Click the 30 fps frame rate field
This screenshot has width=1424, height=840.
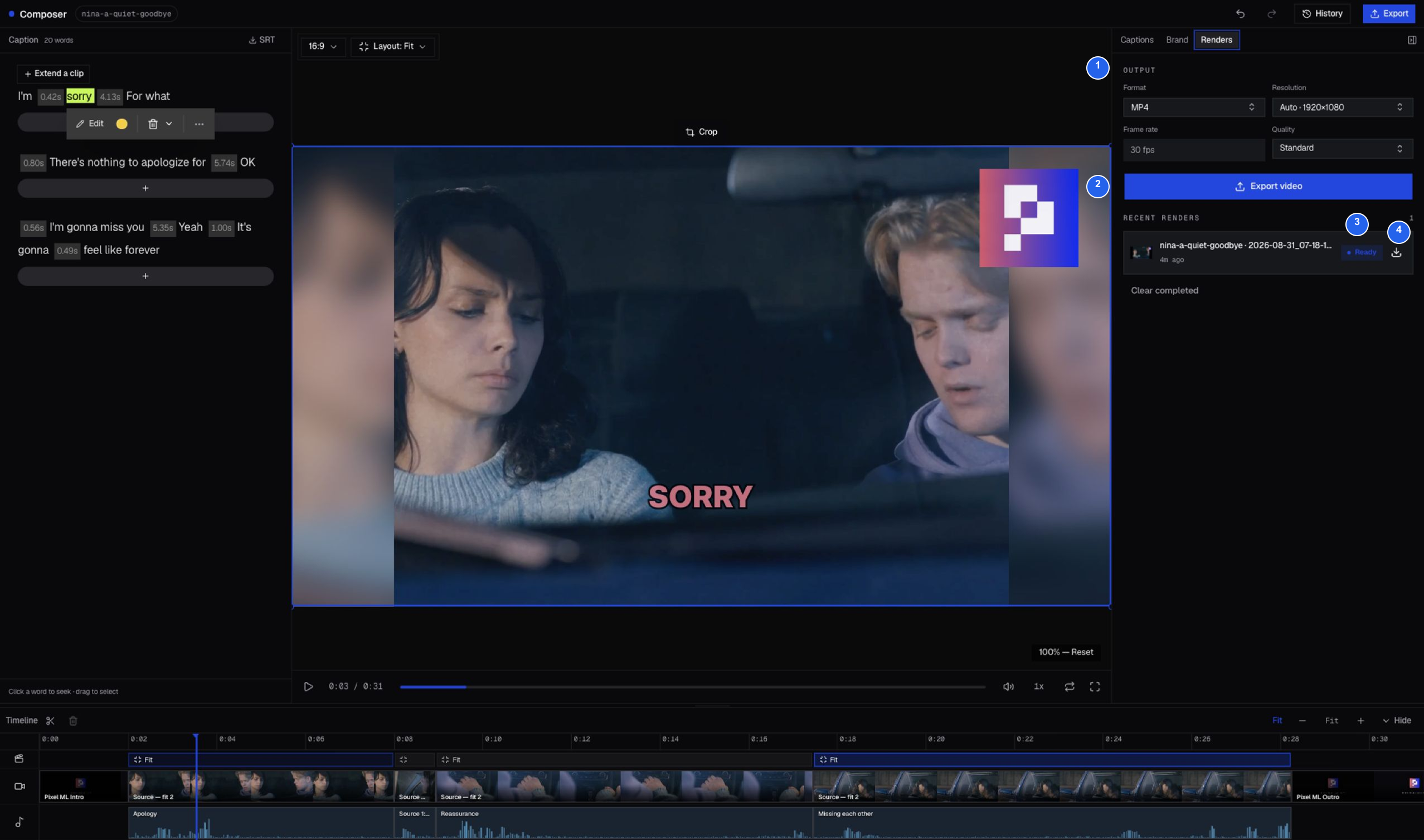1193,149
